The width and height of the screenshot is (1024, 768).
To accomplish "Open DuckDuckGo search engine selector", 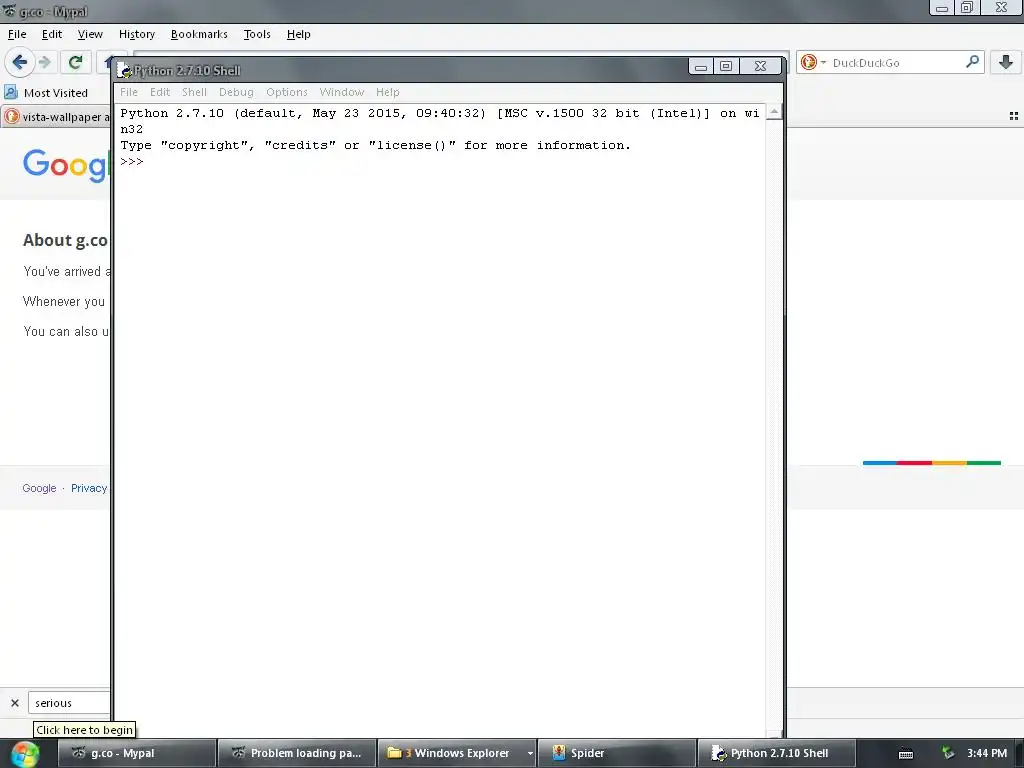I will 813,62.
